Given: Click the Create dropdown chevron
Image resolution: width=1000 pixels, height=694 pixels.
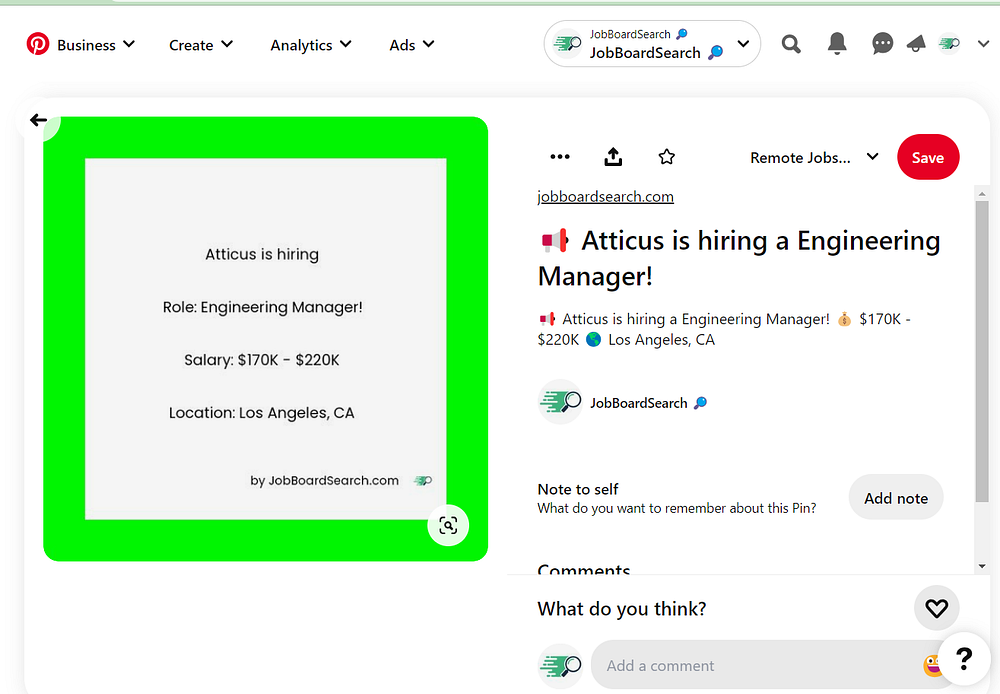Looking at the screenshot, I should 227,44.
